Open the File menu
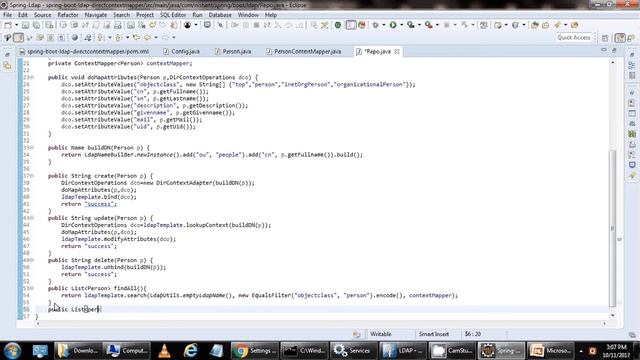Viewport: 640px width, 360px height. [x=7, y=15]
